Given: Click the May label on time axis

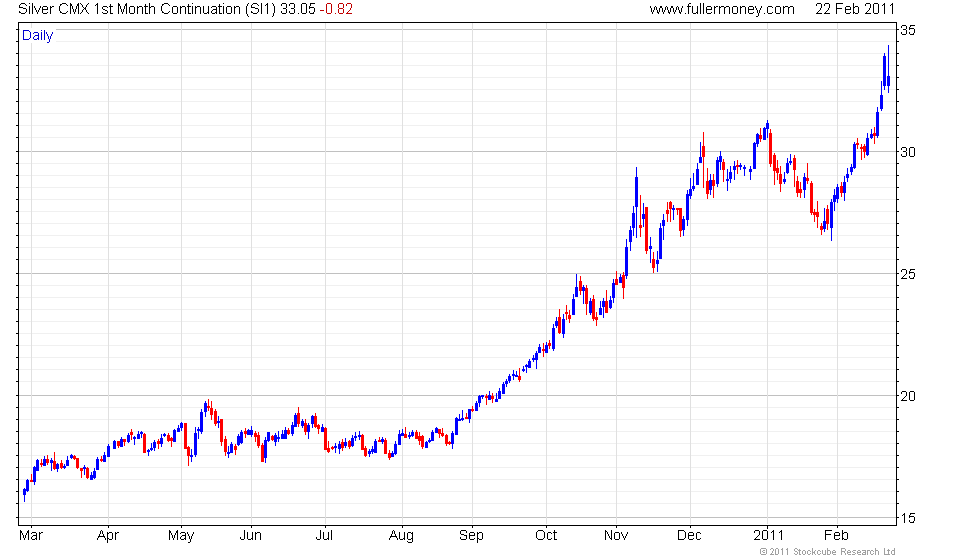Looking at the screenshot, I should click(x=181, y=536).
